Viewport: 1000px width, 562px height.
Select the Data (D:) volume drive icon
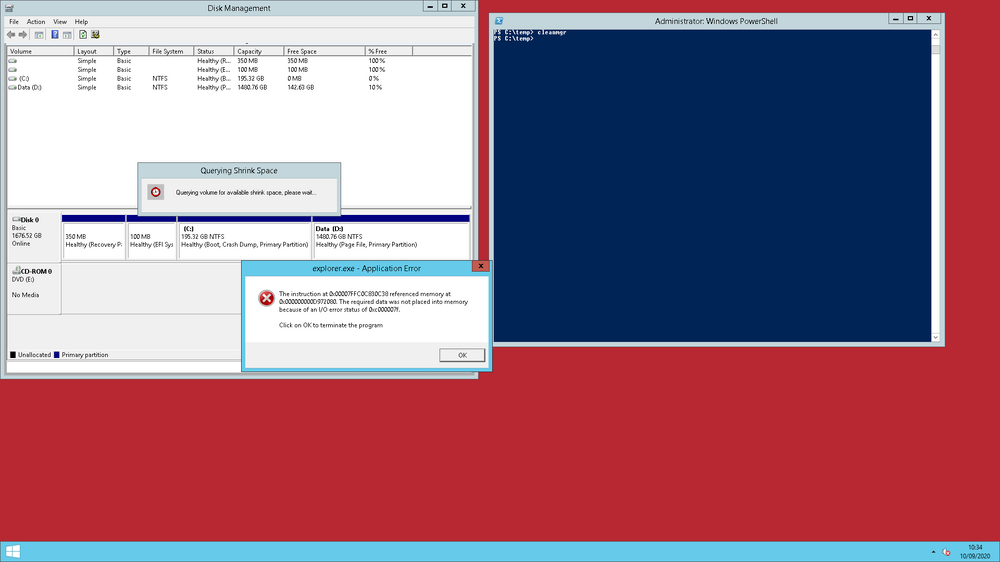pos(12,87)
